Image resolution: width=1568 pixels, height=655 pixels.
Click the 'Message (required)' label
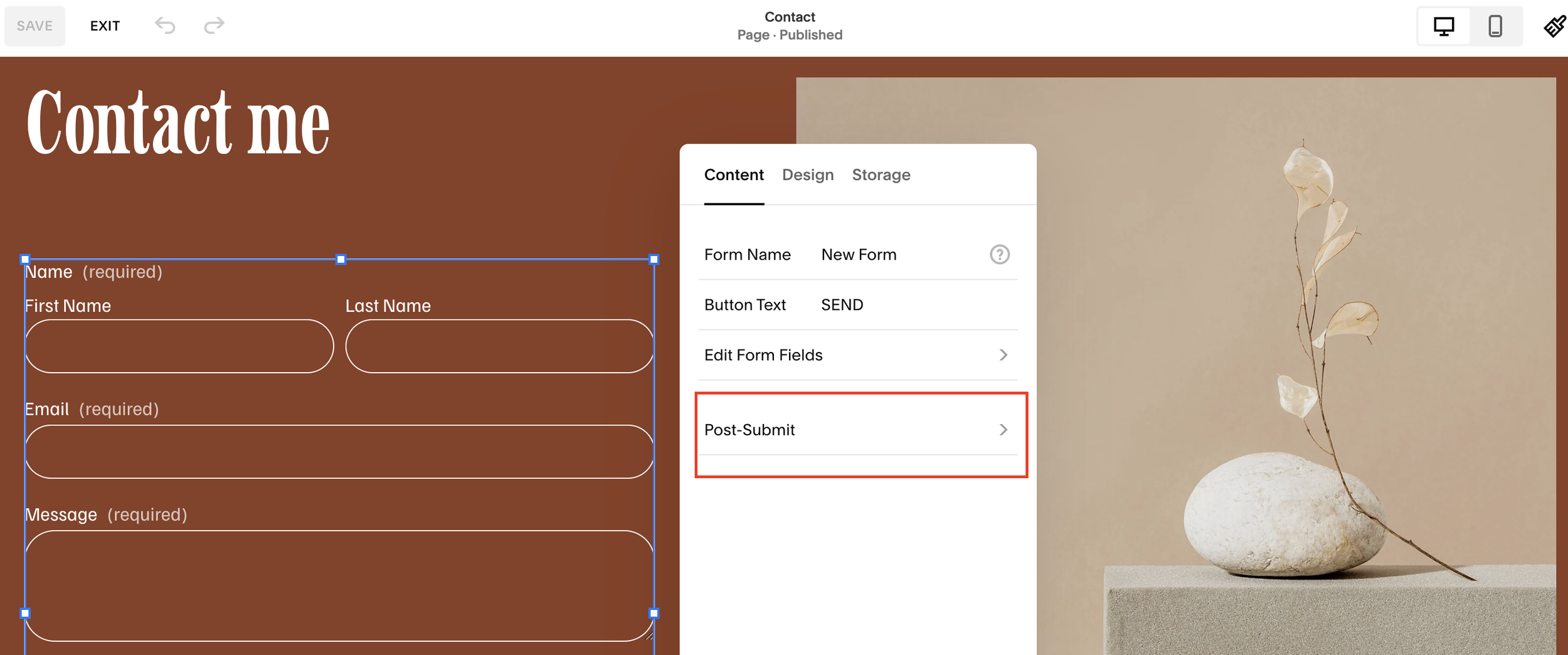pos(106,515)
